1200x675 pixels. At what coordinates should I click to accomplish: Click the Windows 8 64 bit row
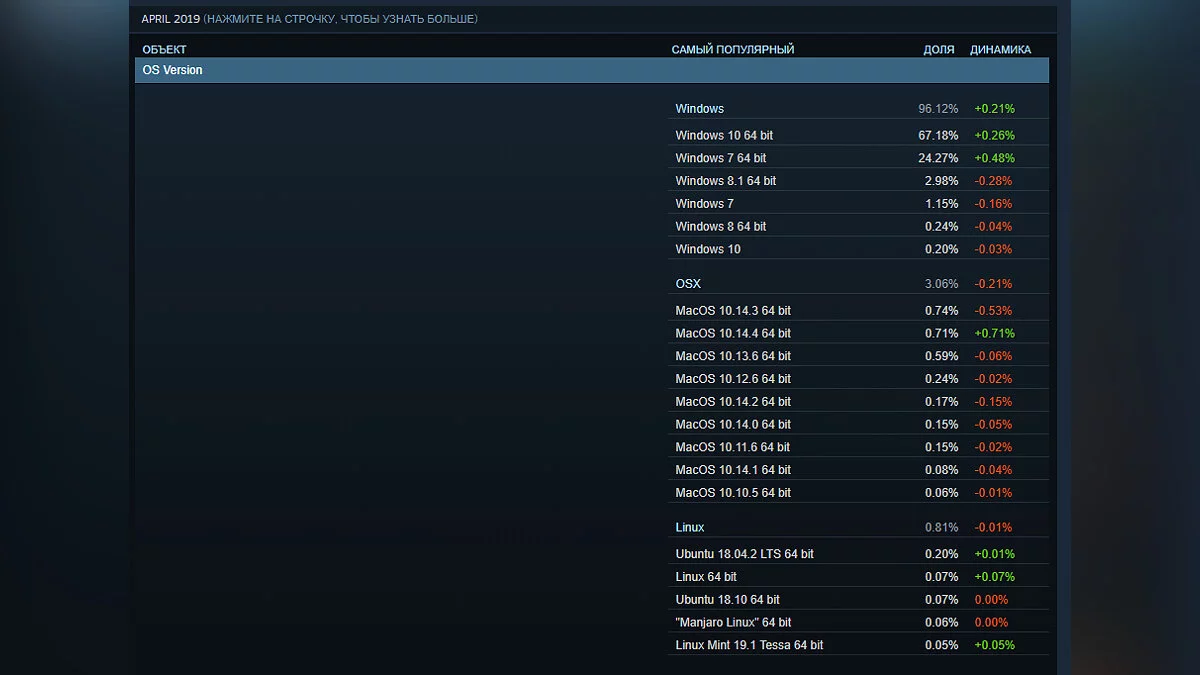point(858,226)
